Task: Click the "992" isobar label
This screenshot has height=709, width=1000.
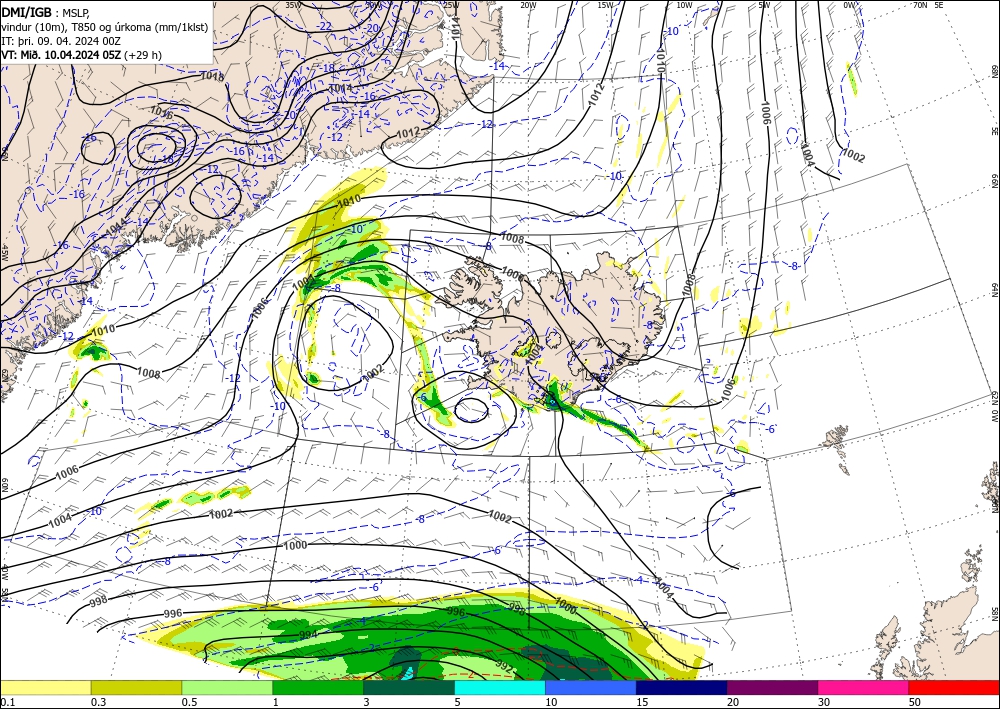Action: (x=504, y=666)
